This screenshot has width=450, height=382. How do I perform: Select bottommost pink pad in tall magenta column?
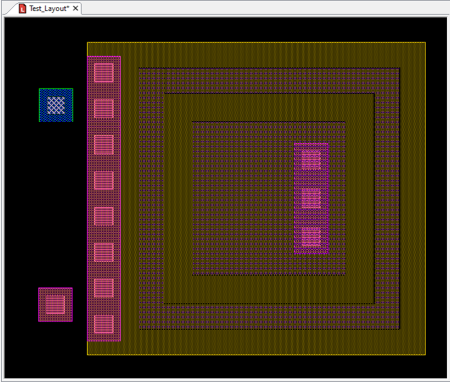[x=104, y=324]
